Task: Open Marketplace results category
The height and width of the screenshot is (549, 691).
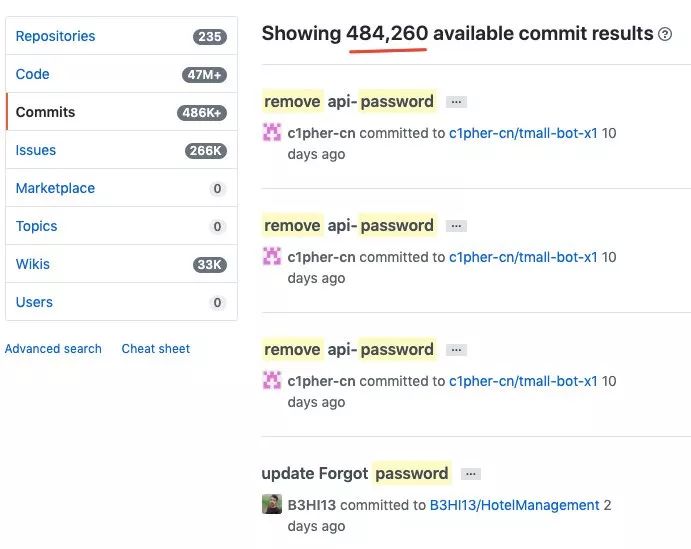Action: [56, 188]
